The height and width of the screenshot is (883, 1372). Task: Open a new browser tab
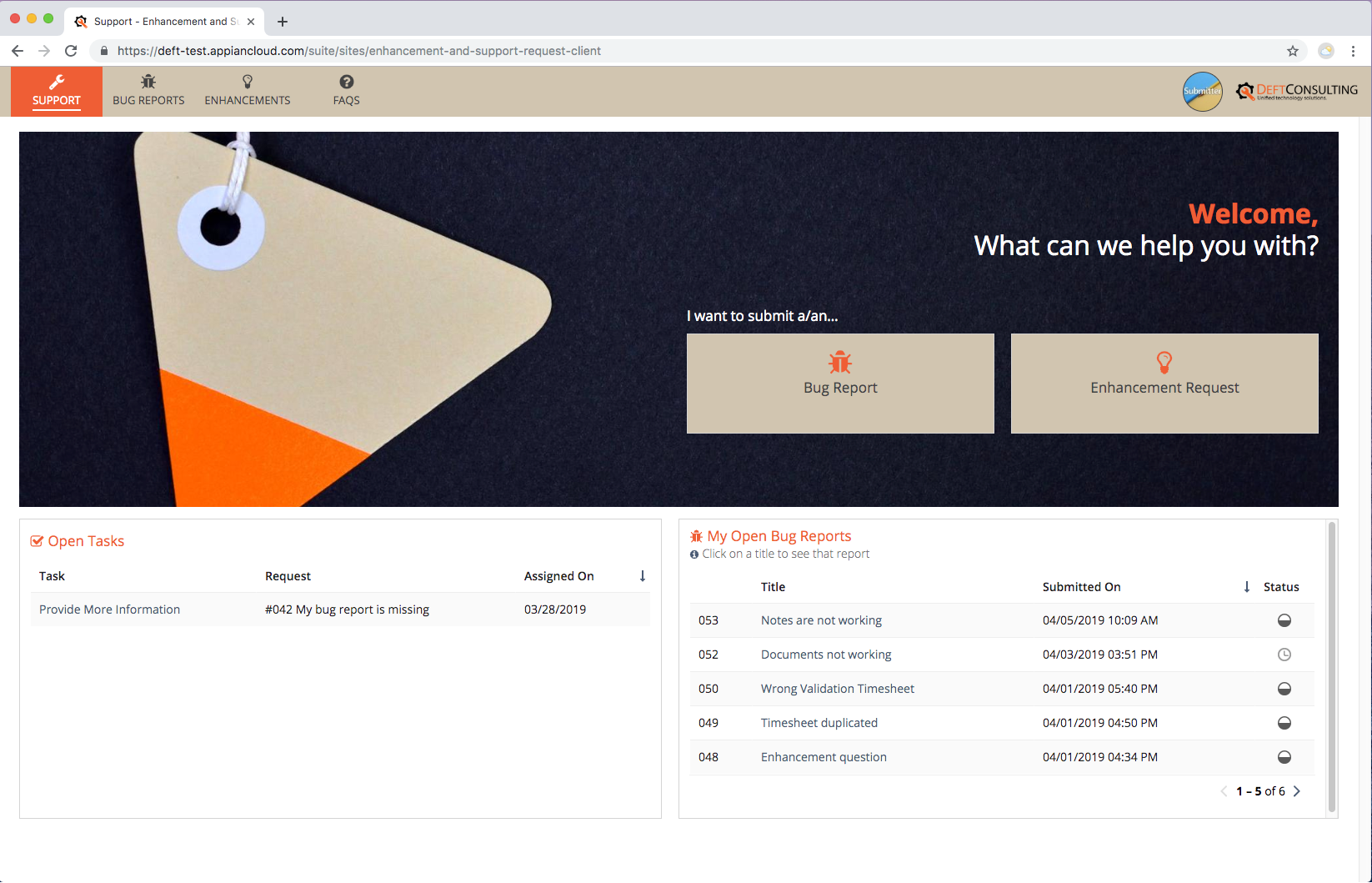283,22
